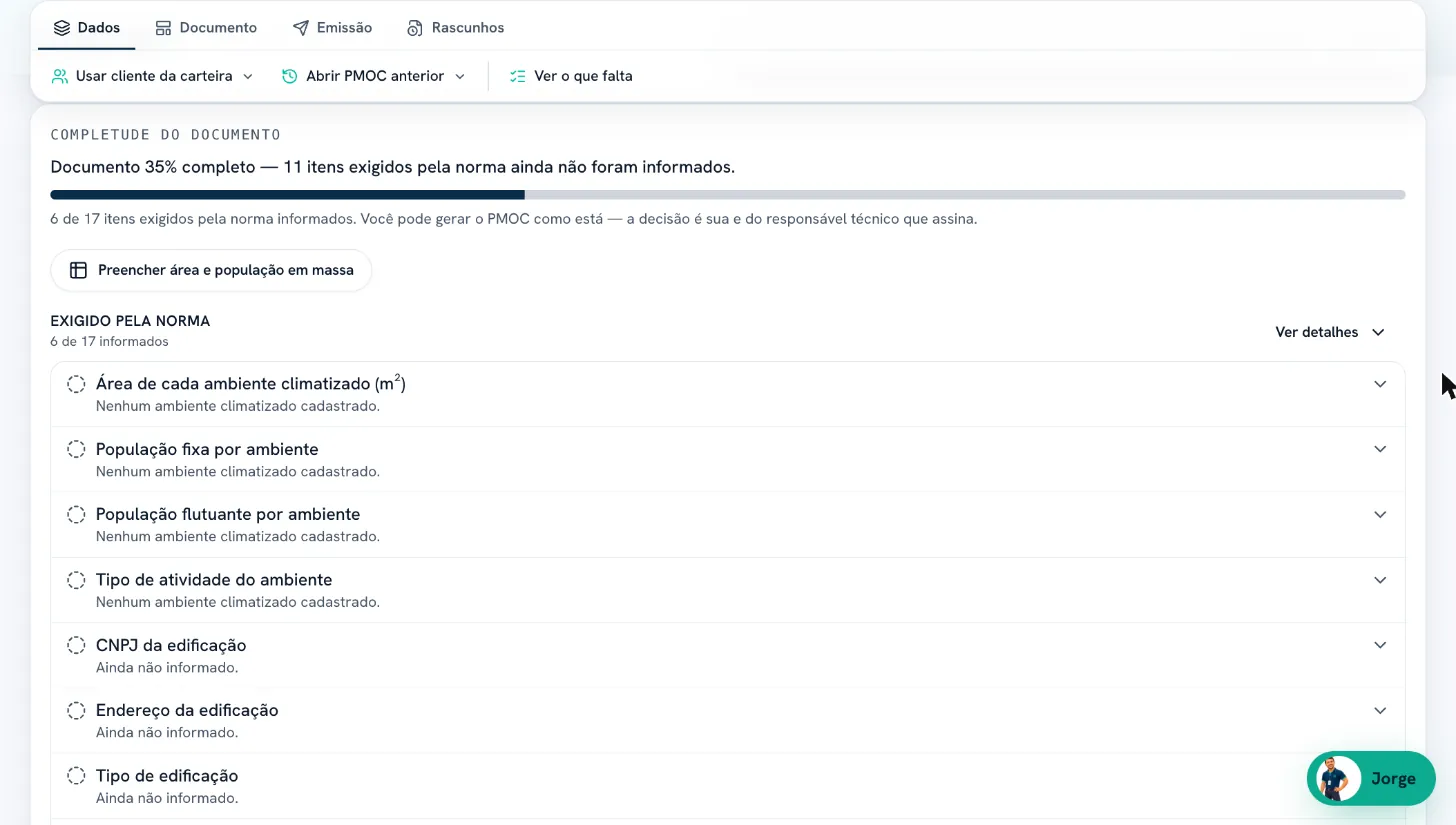The height and width of the screenshot is (825, 1456).
Task: Open the Rascunhos tab
Action: tap(455, 28)
